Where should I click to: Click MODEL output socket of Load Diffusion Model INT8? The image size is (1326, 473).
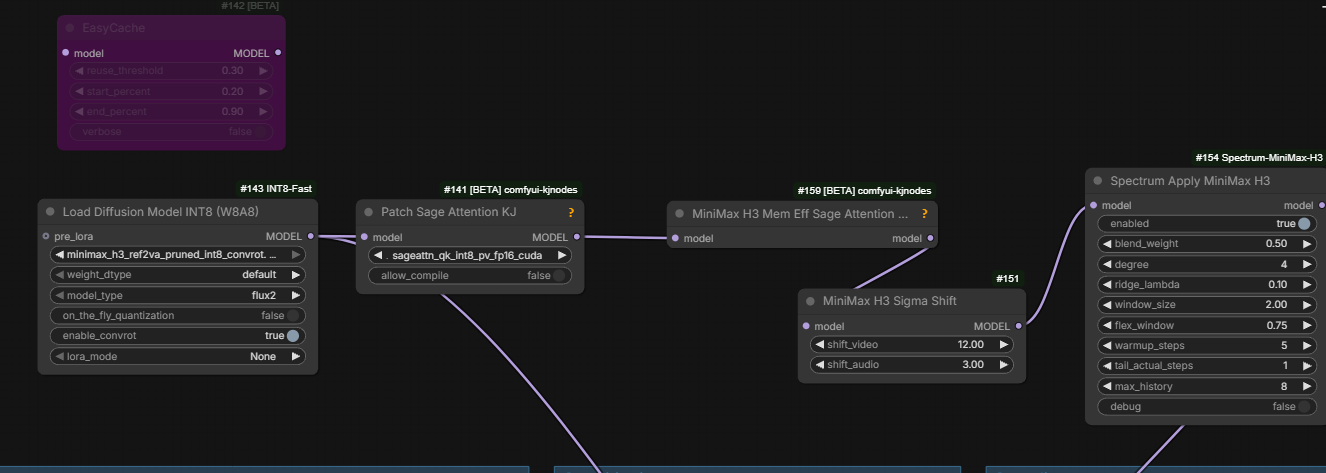coord(310,236)
